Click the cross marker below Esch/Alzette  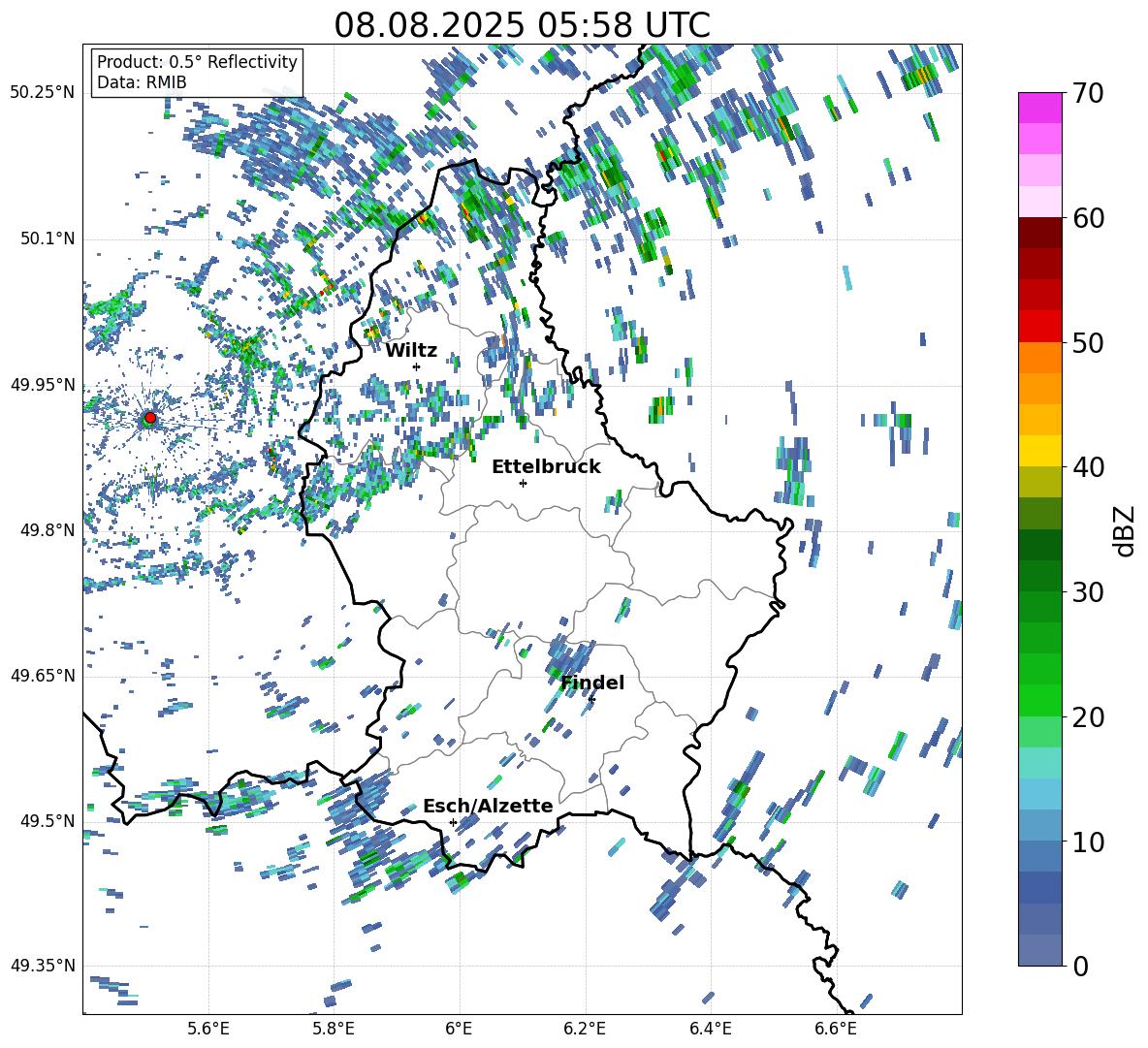(453, 822)
